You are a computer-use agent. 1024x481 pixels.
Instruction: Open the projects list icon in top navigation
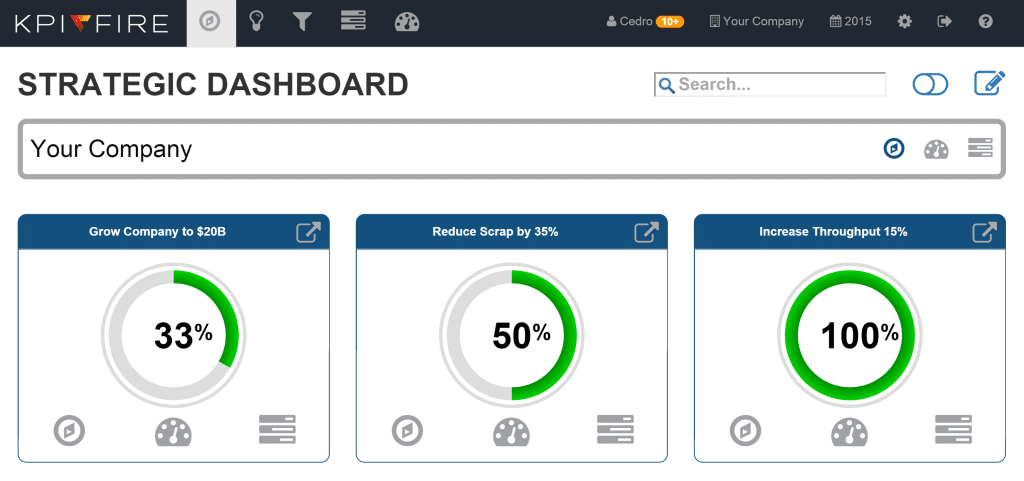click(353, 21)
